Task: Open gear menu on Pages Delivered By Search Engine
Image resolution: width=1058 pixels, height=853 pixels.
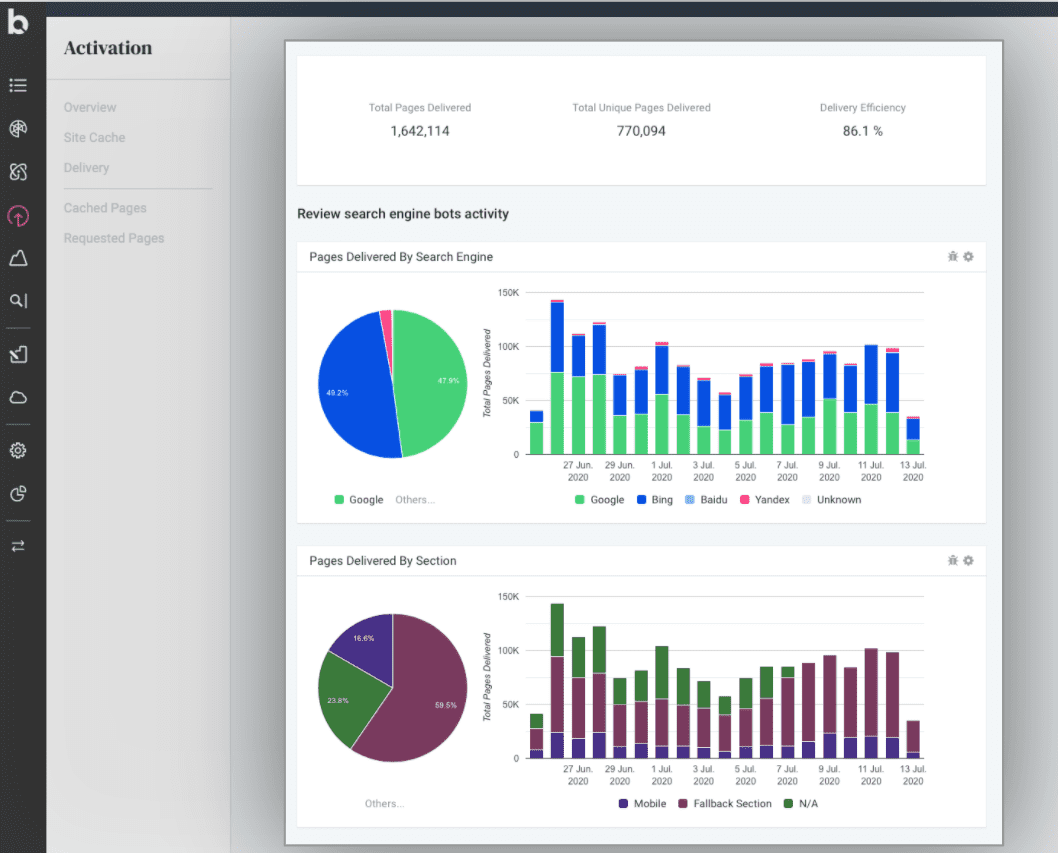Action: (x=968, y=257)
